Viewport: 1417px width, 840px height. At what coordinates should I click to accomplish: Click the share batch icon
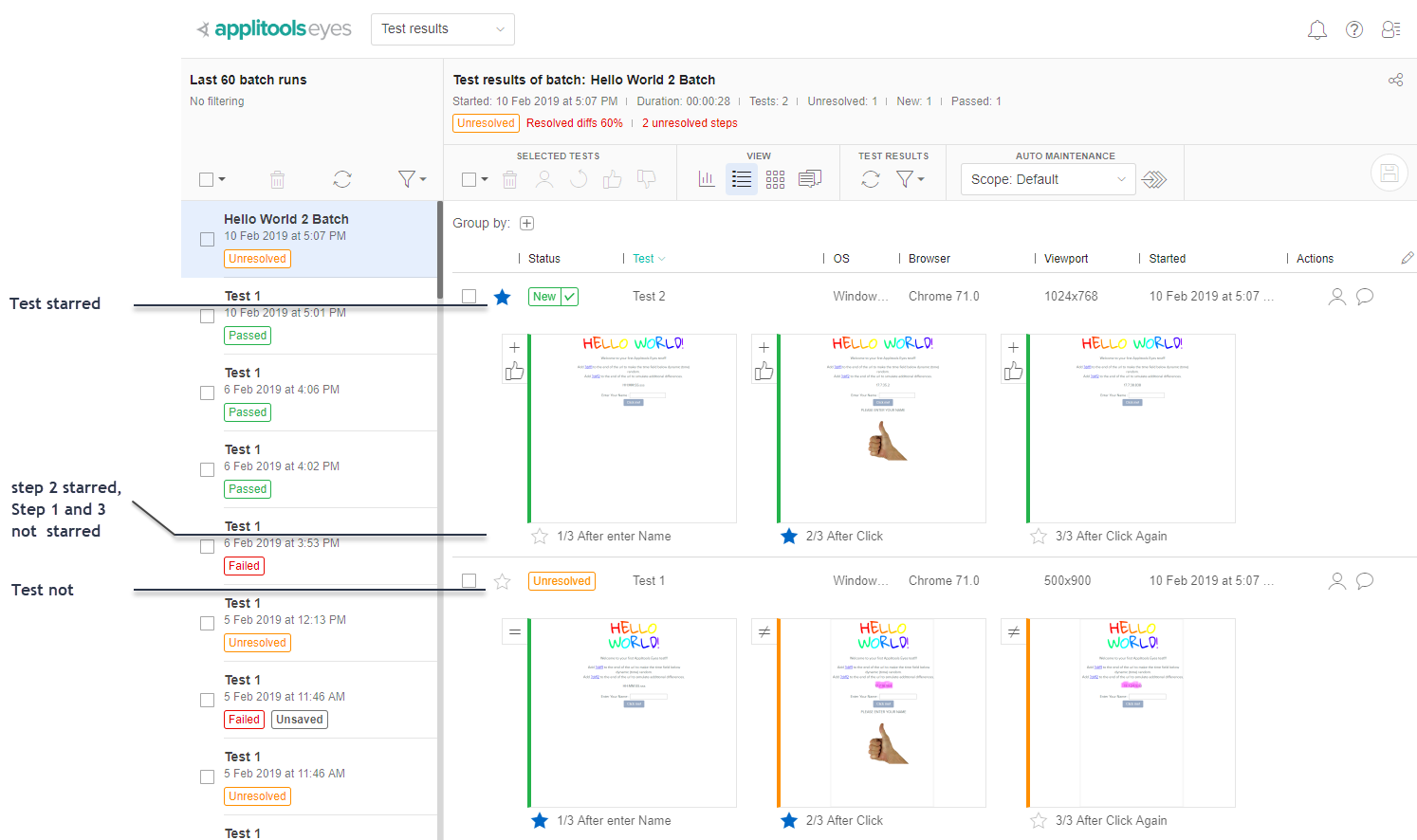[x=1395, y=81]
